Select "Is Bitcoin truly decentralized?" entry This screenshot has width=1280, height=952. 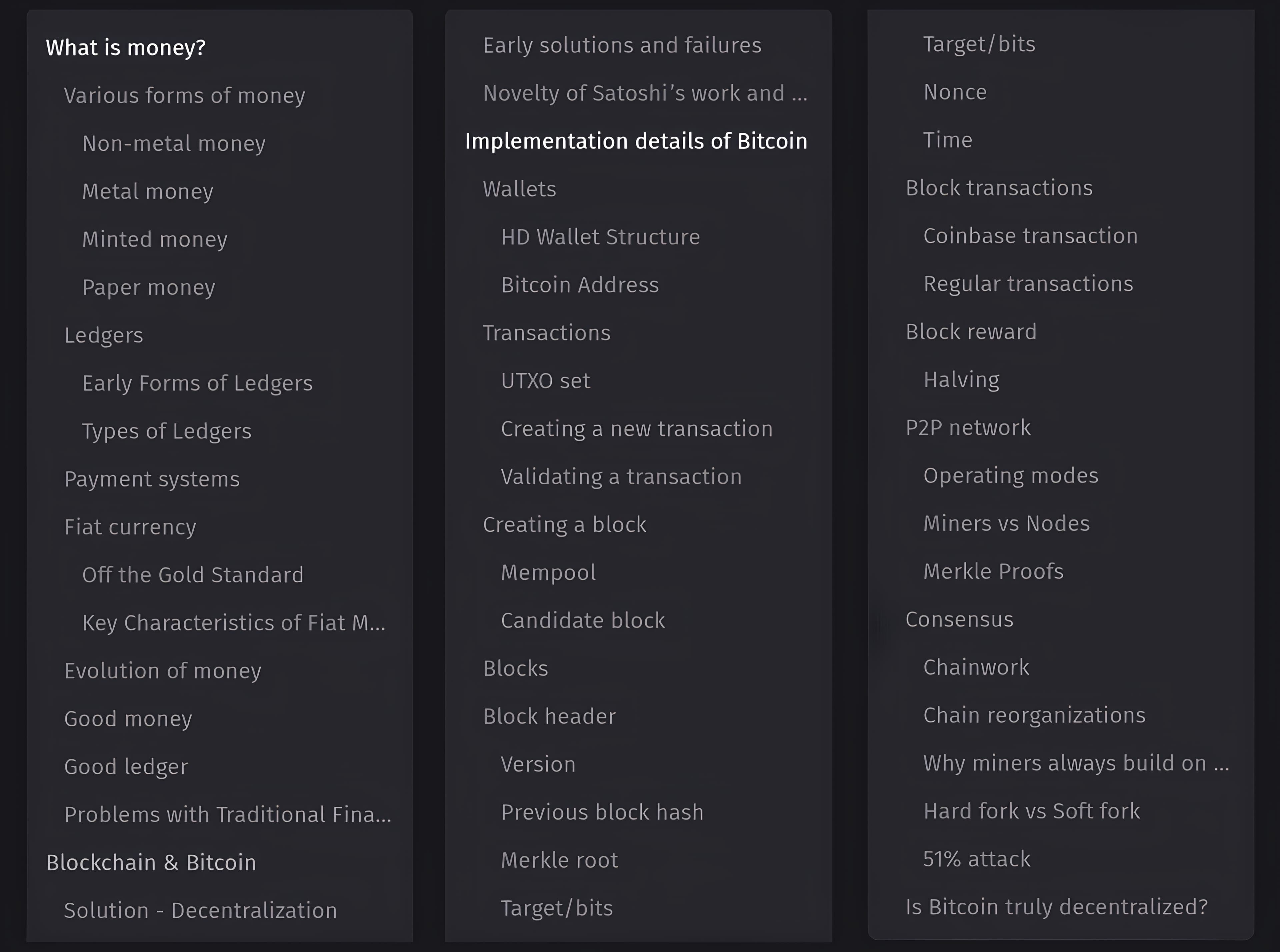(1057, 906)
